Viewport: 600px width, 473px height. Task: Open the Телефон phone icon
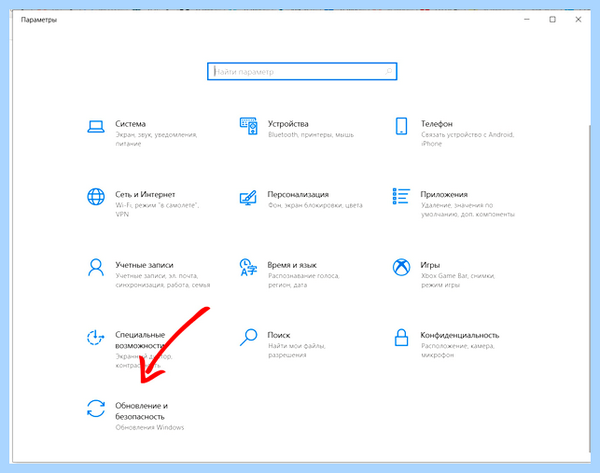click(401, 126)
